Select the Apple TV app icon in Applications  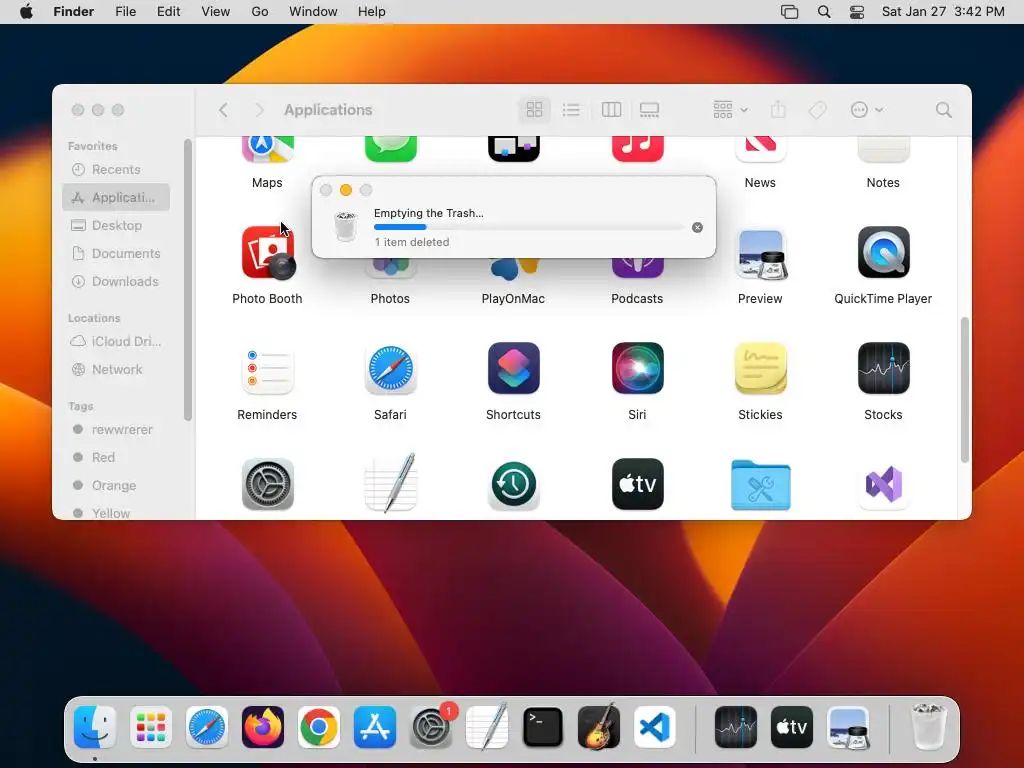(x=637, y=484)
